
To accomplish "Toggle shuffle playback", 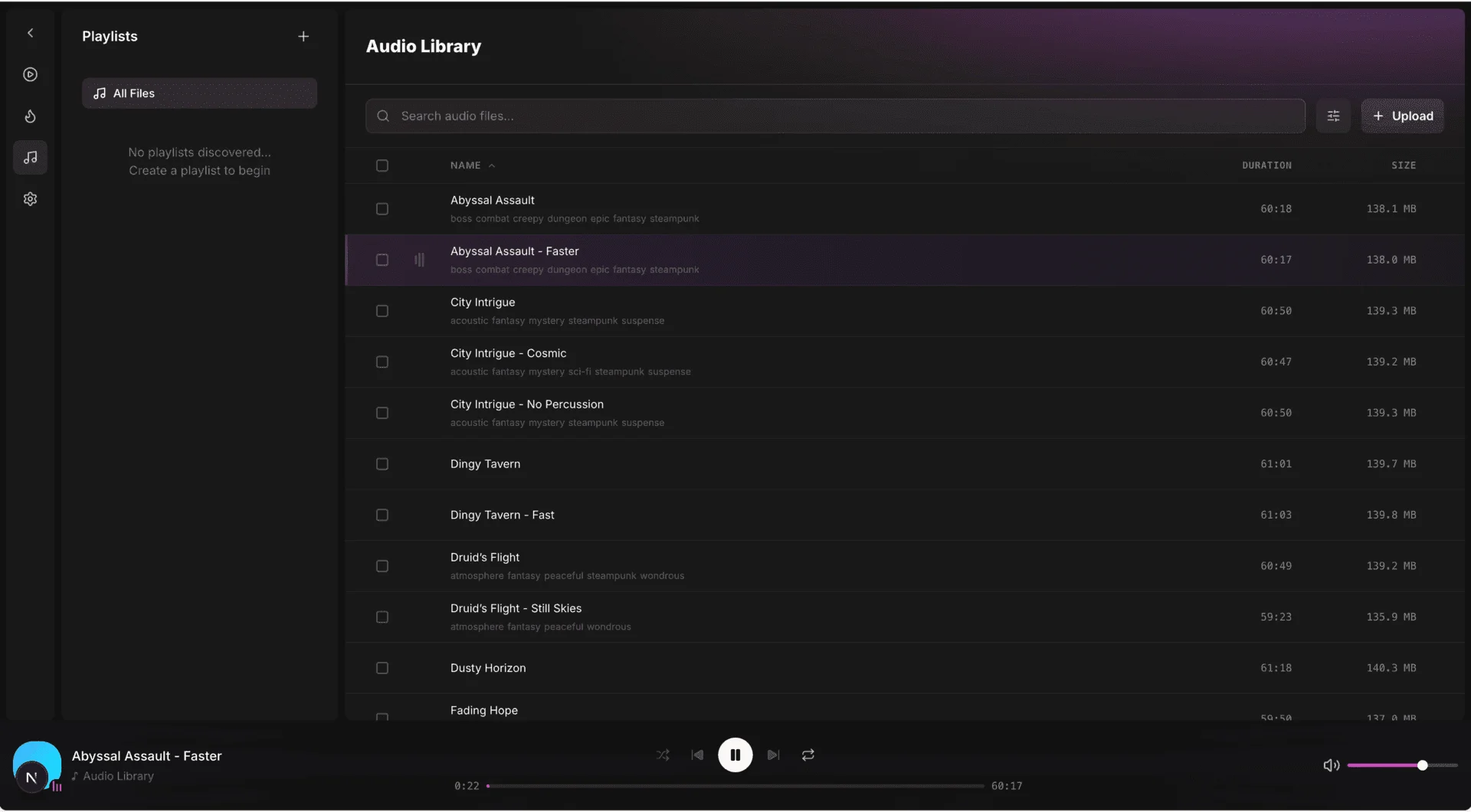I will [x=663, y=755].
